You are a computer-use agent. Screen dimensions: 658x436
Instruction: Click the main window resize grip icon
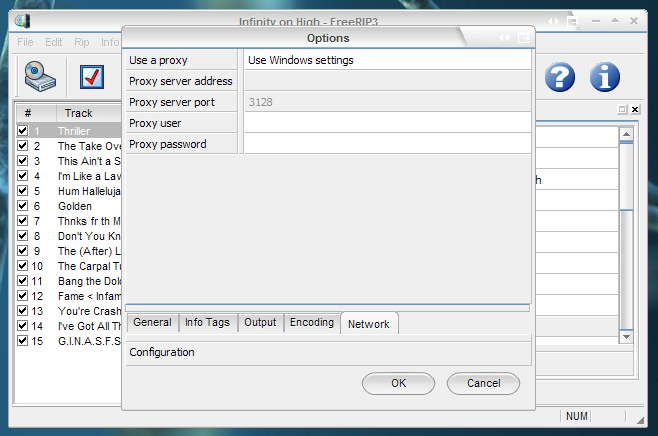click(640, 420)
